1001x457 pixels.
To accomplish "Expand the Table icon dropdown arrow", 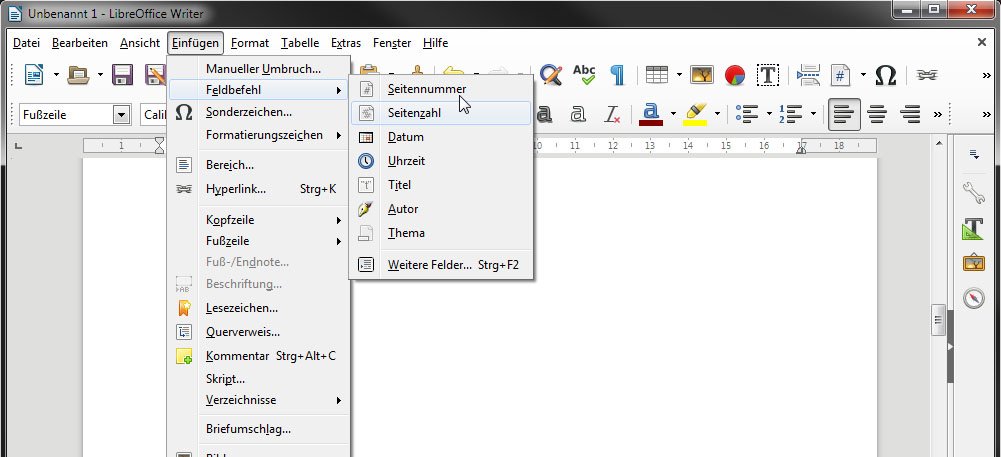I will click(x=679, y=75).
